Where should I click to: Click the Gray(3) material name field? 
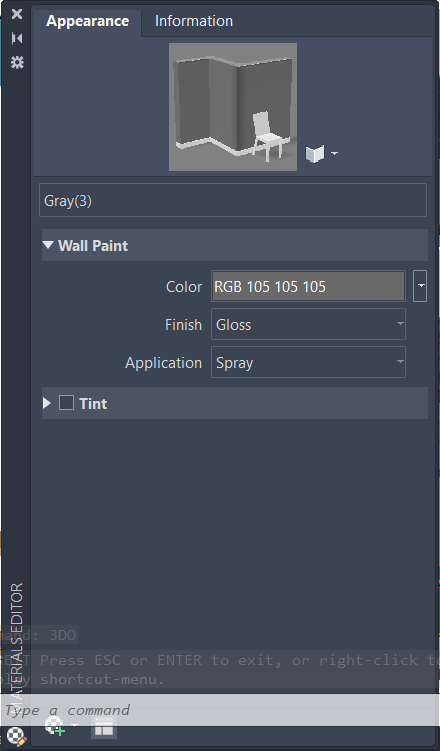point(233,200)
